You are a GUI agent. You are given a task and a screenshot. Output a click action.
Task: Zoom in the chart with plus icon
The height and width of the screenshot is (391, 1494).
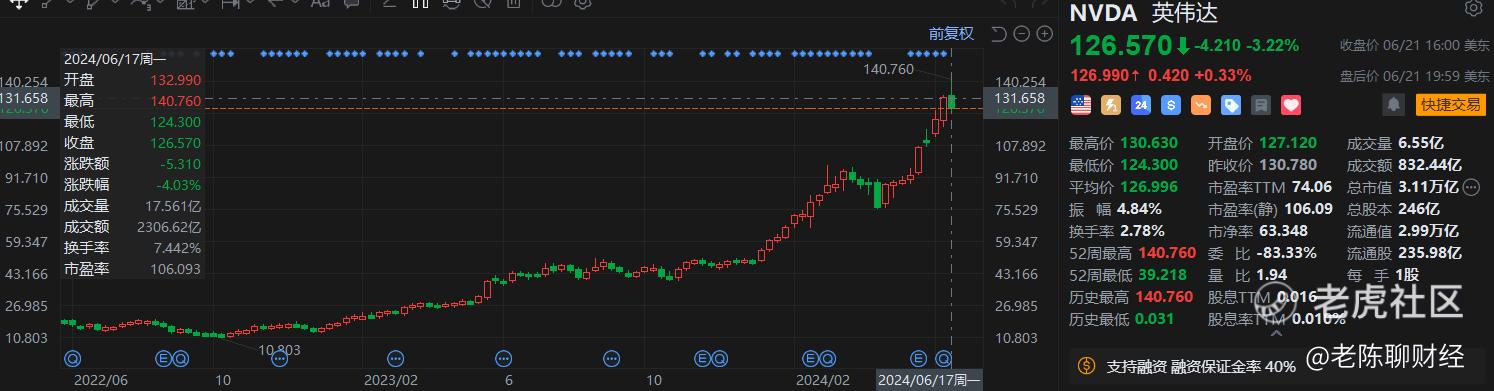coord(1044,34)
